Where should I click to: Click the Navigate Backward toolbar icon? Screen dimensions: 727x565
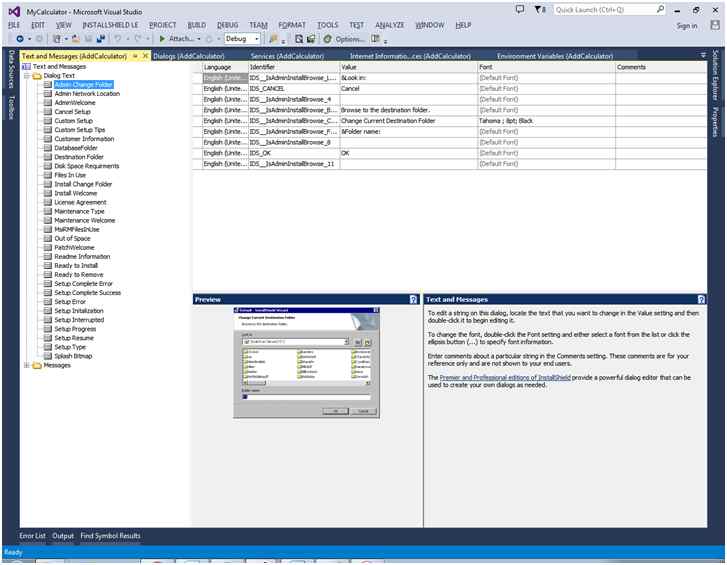click(19, 39)
